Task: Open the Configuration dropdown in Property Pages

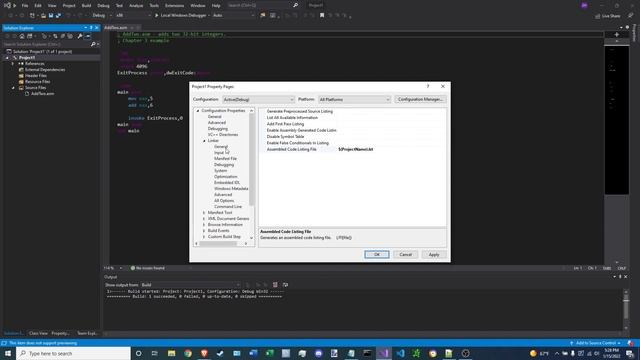Action: click(x=258, y=100)
